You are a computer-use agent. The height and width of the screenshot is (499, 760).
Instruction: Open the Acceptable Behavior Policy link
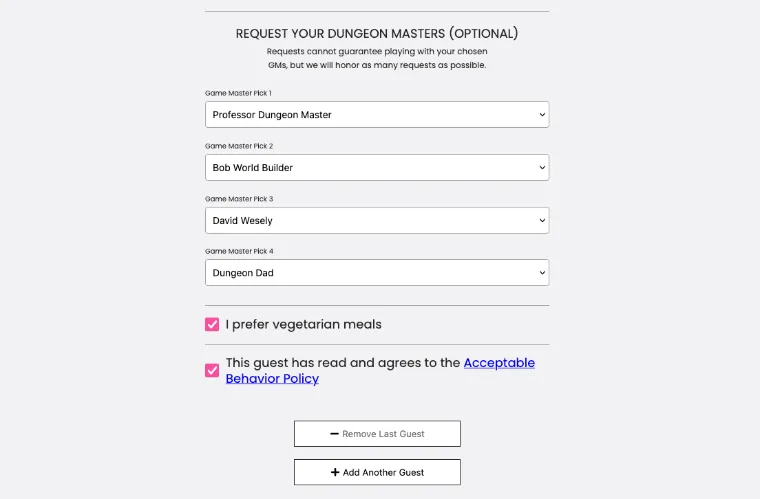(x=498, y=363)
